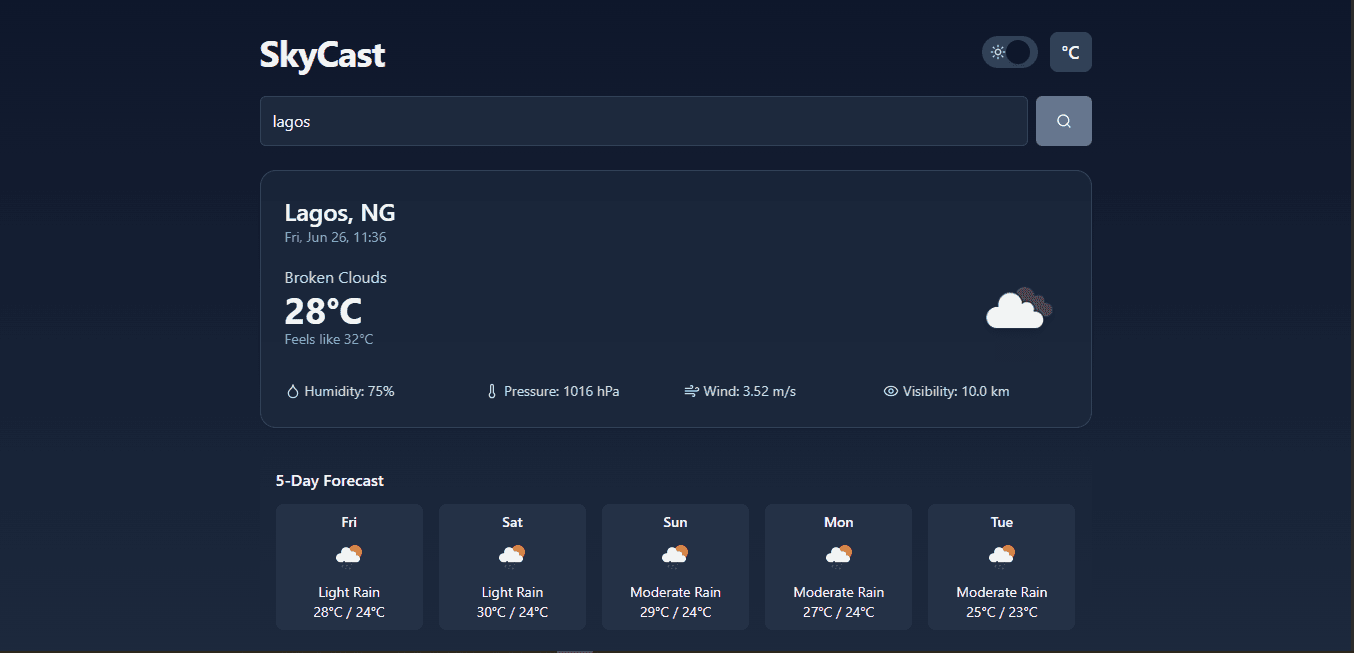Click the 27°C / 24°C temperature range

coord(838,612)
